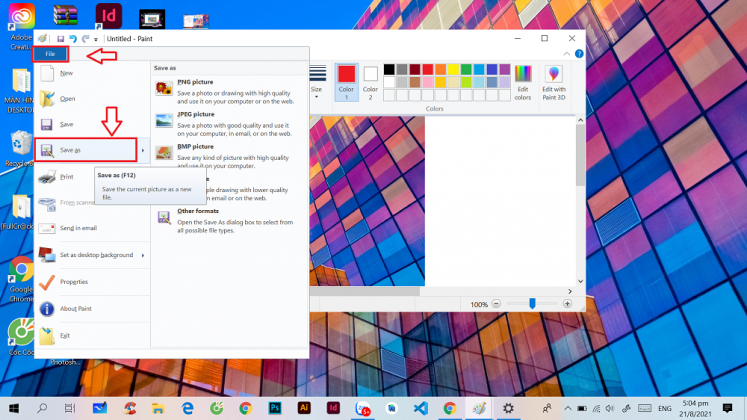
Task: Expand Set as desktop background submenu
Action: coord(142,255)
